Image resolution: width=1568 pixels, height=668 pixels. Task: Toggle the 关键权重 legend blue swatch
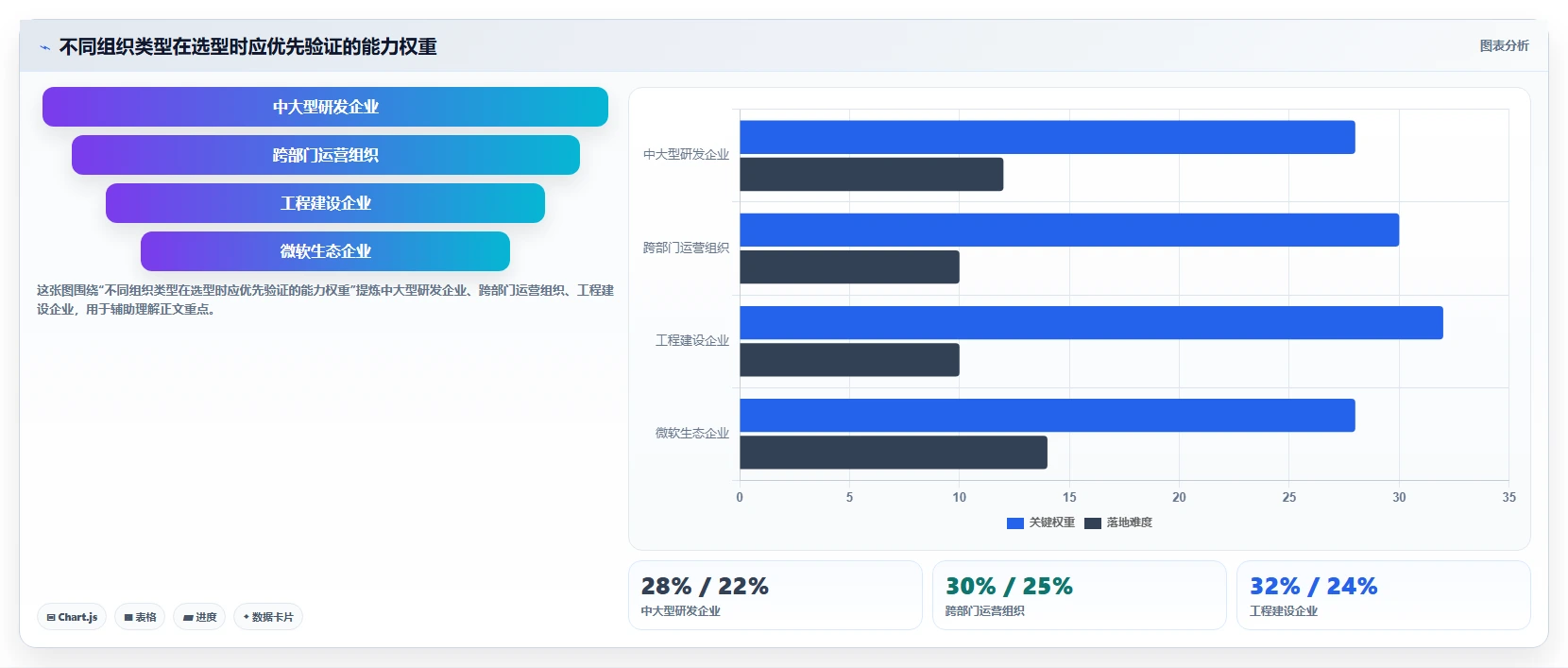1015,522
